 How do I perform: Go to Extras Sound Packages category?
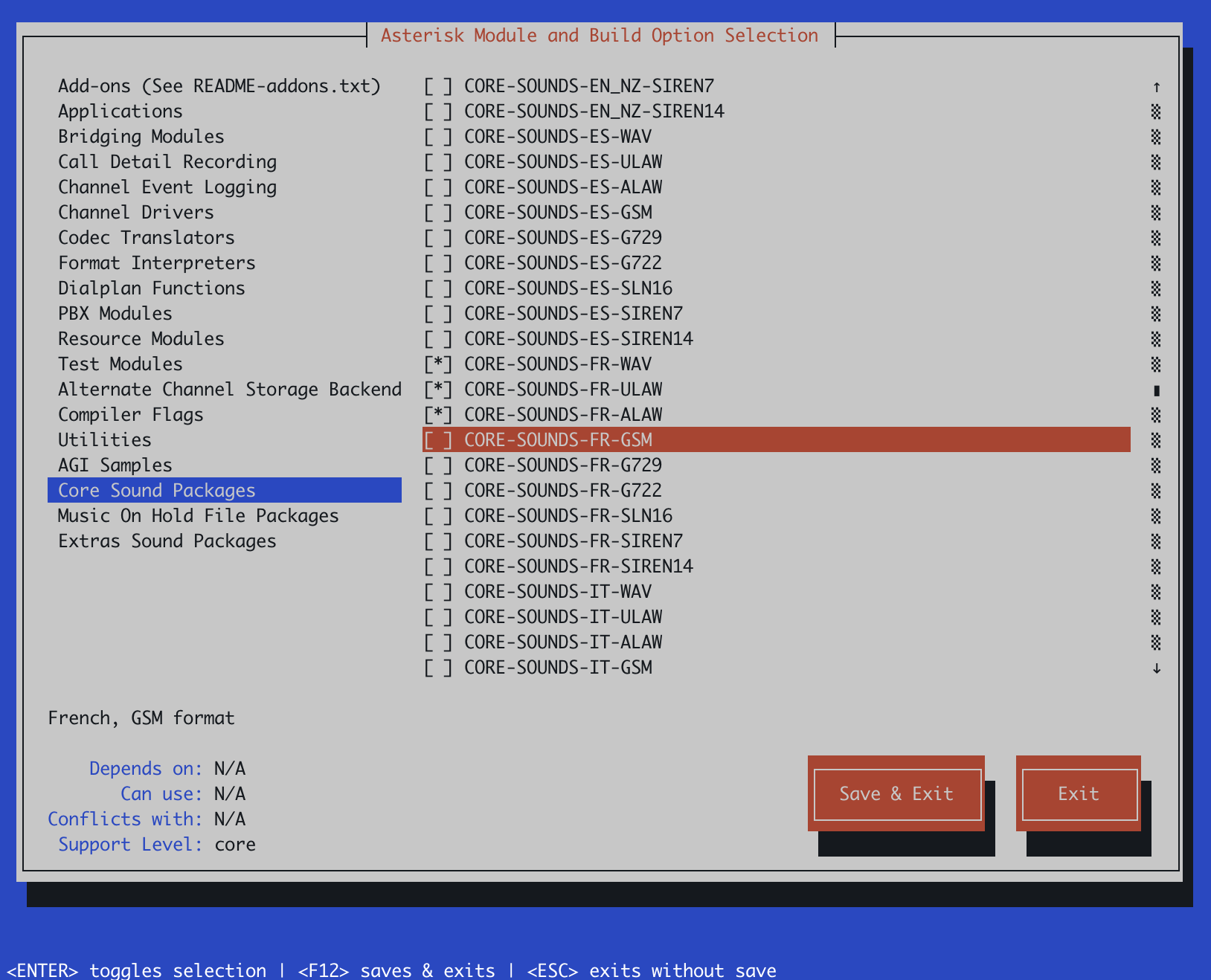tap(167, 541)
